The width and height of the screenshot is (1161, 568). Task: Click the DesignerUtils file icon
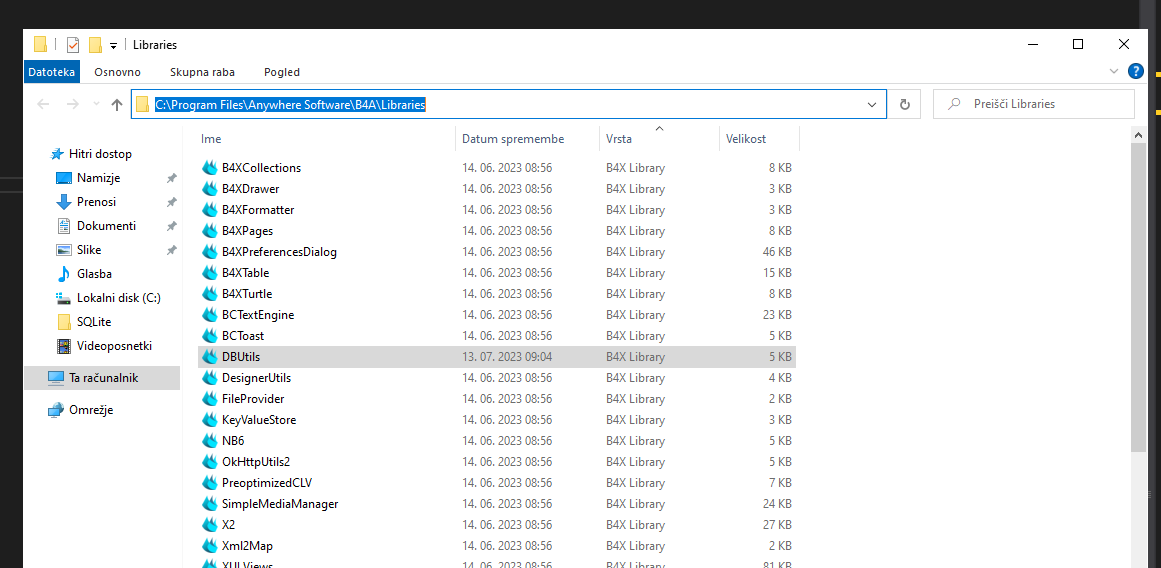click(x=210, y=378)
